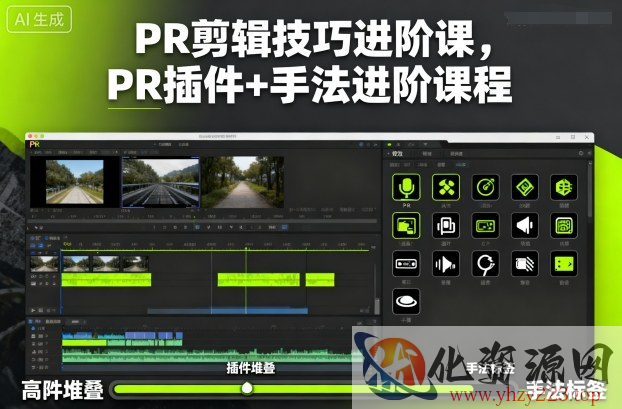Toggle the eye visibility icon on the video track

point(34,276)
